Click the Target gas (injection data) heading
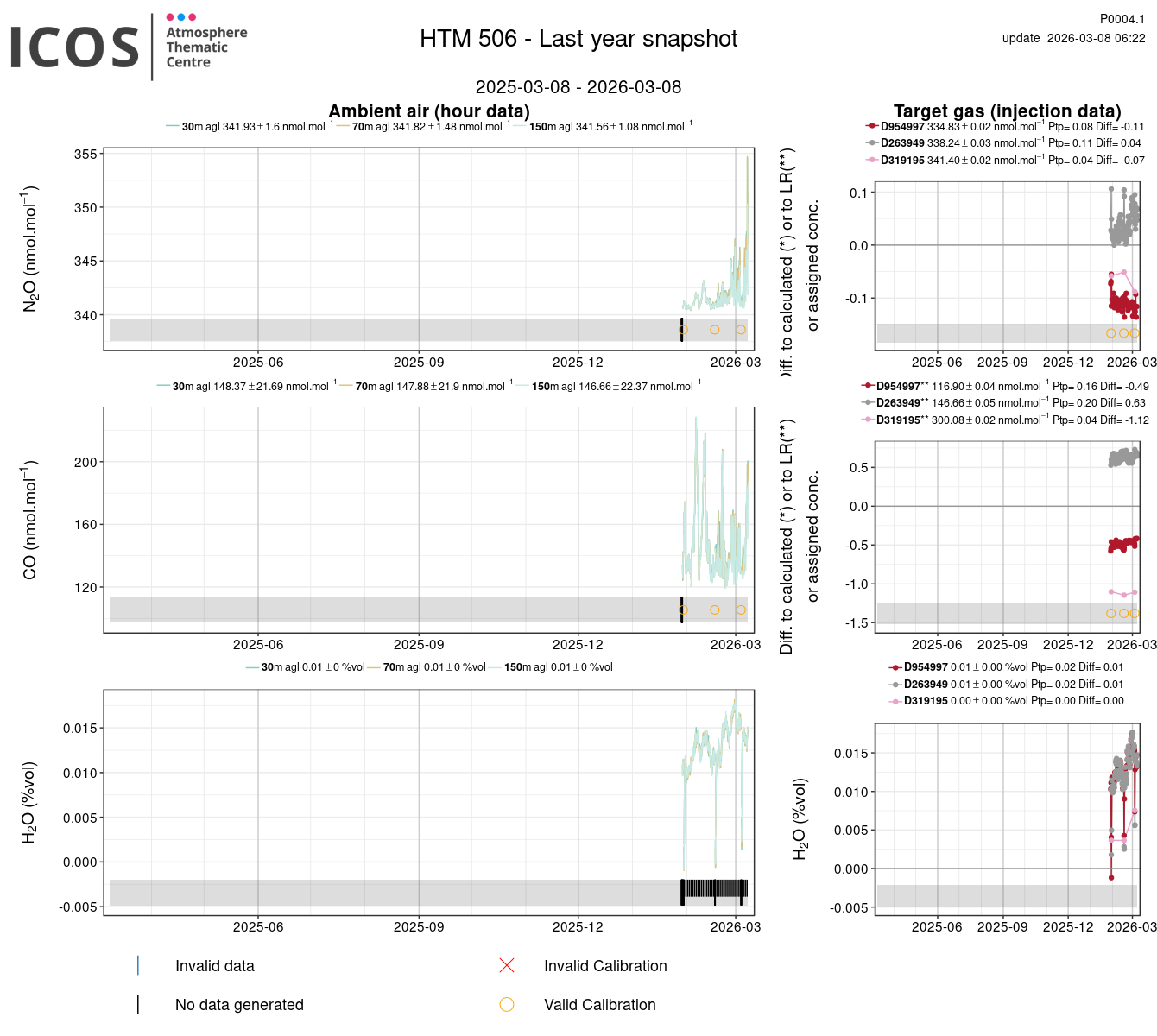This screenshot has height=1036, width=1157. coord(1007,111)
